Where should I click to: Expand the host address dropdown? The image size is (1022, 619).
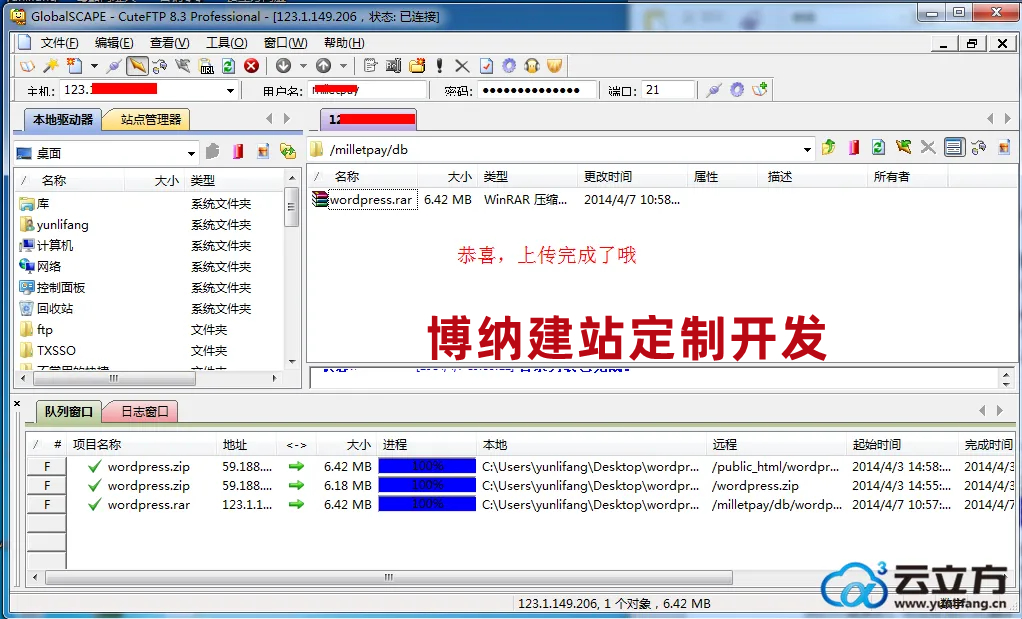click(x=230, y=91)
